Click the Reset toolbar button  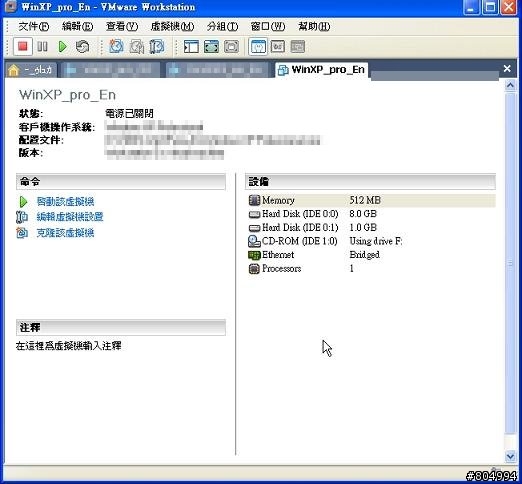pyautogui.click(x=82, y=47)
